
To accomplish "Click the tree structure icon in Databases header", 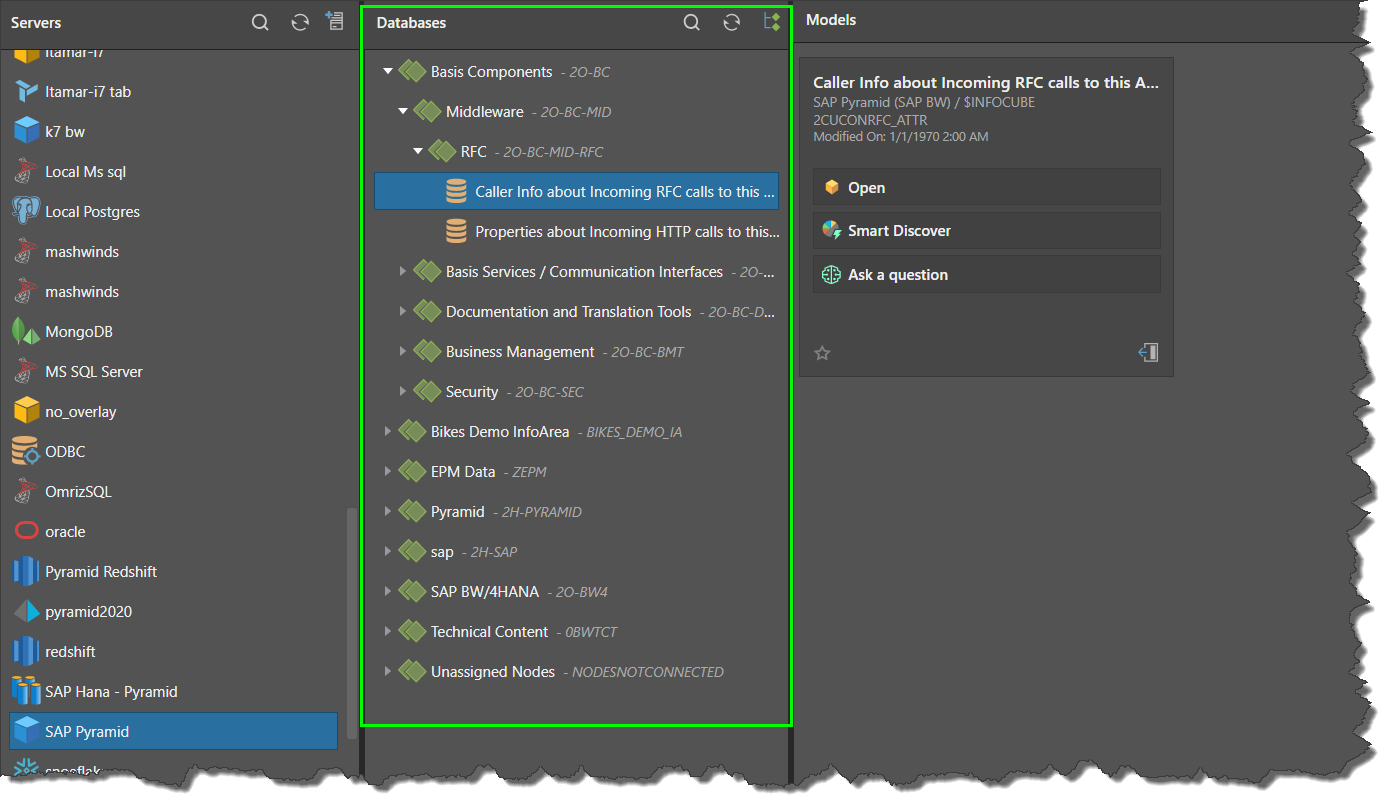I will (x=771, y=22).
